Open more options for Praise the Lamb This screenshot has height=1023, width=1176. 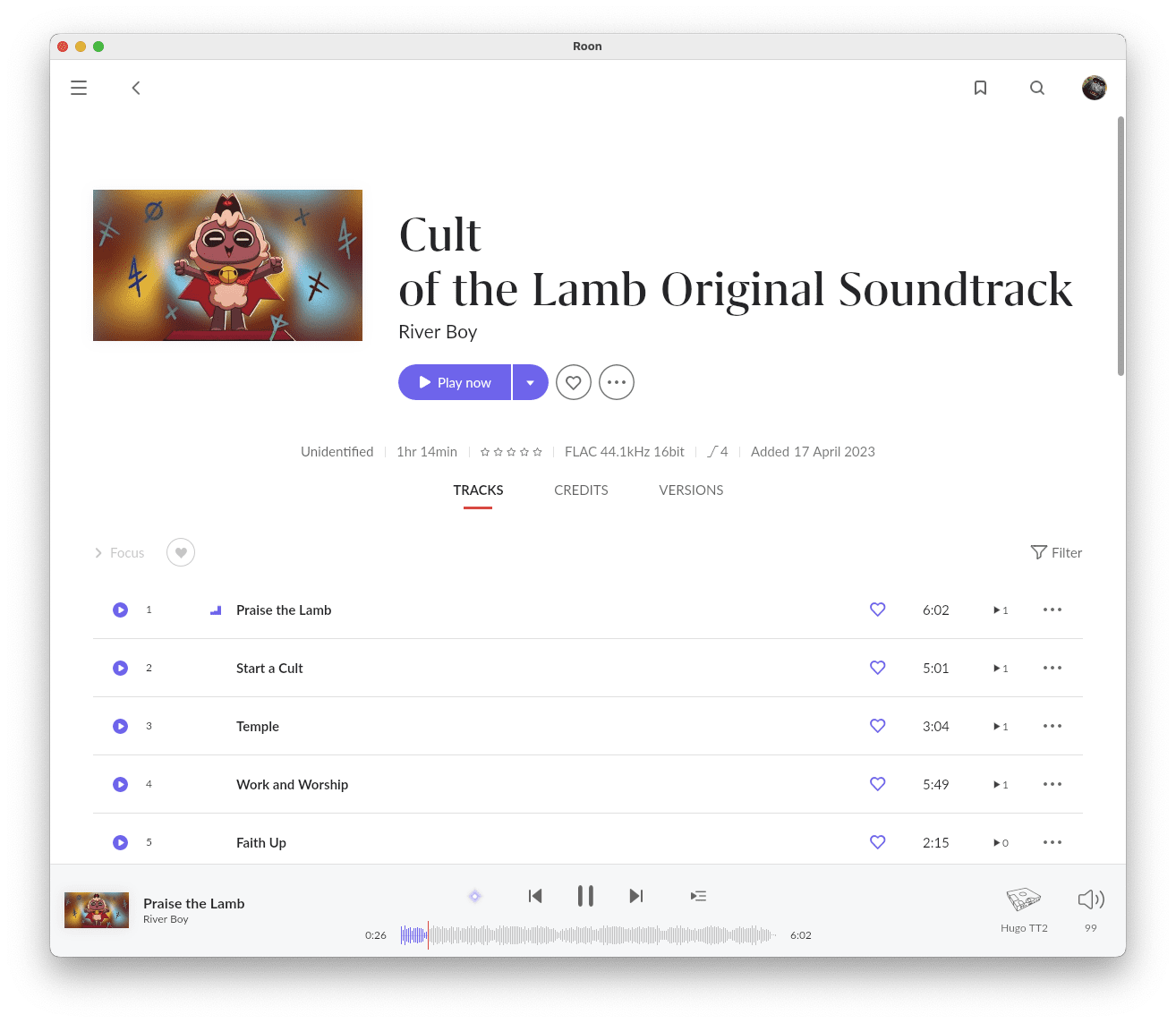(x=1052, y=610)
